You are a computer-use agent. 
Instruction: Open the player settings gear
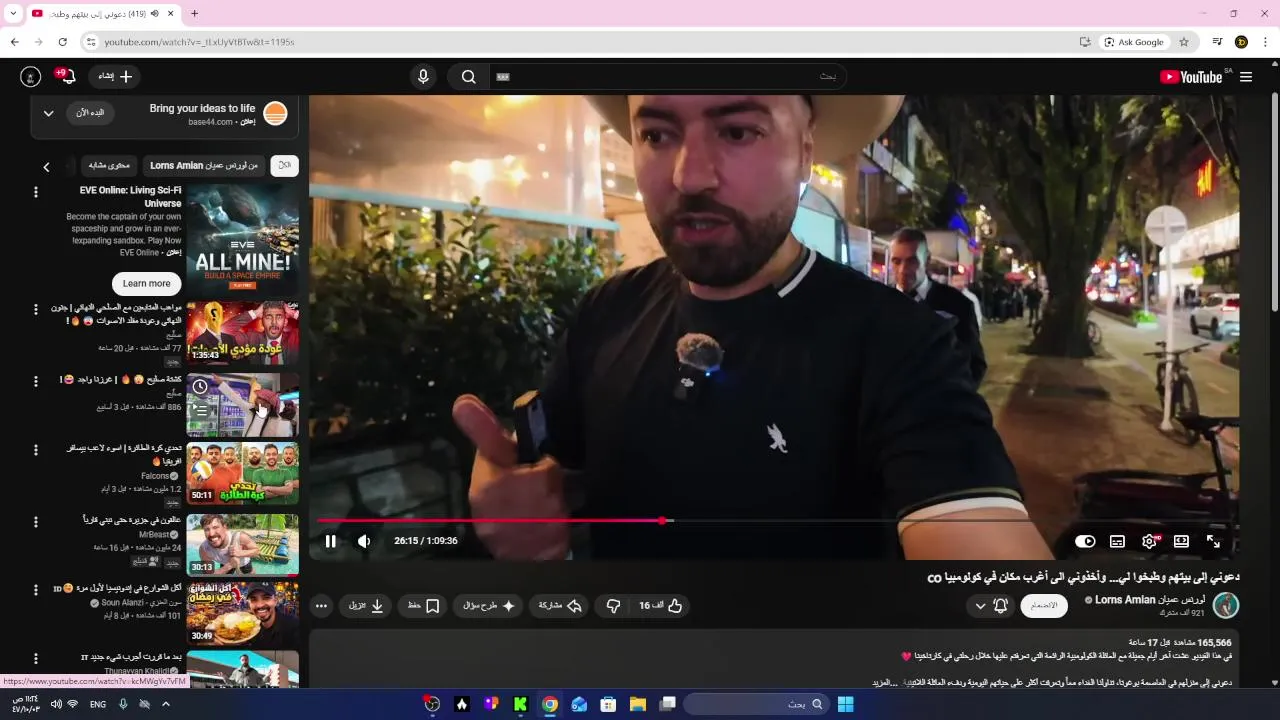[1149, 541]
